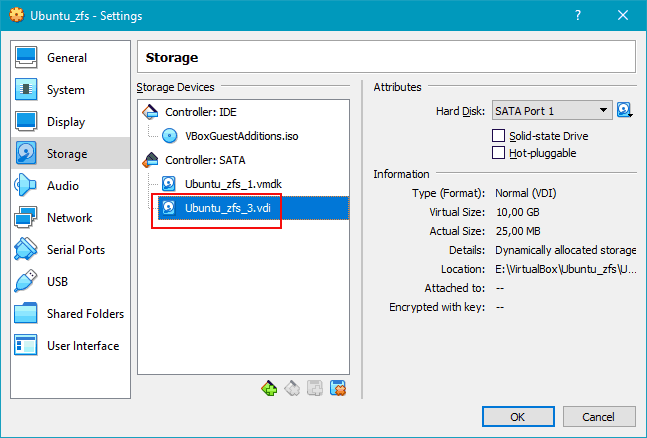Screen dimensions: 647x438
Task: Open the Hard Disk SATA Port dropdown
Action: click(x=552, y=111)
